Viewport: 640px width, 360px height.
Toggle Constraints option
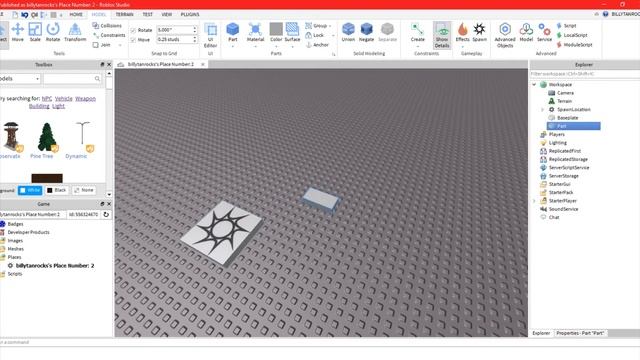coord(109,35)
